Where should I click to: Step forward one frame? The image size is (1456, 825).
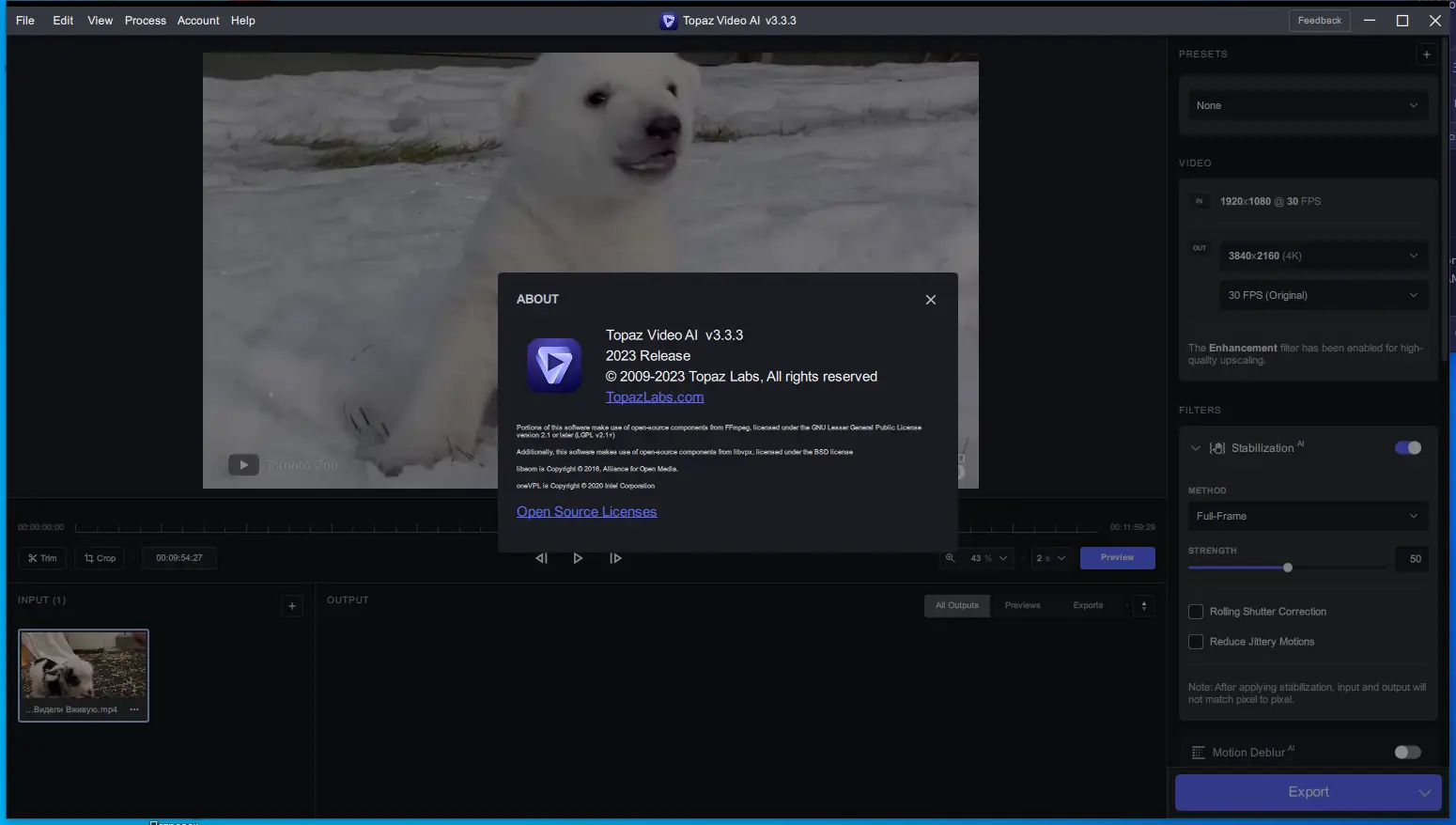(x=615, y=558)
